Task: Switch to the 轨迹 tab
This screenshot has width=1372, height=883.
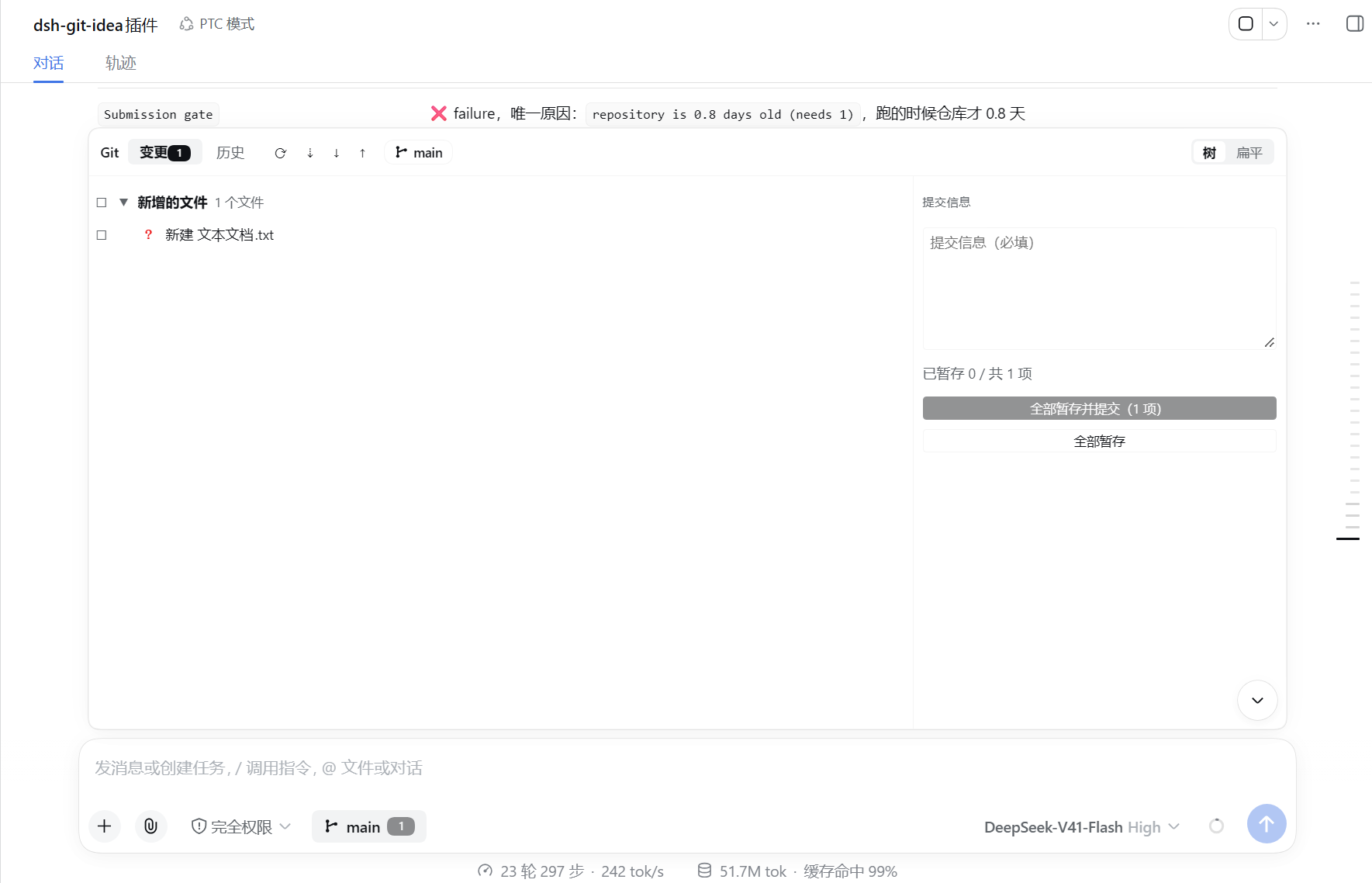Action: pos(121,63)
